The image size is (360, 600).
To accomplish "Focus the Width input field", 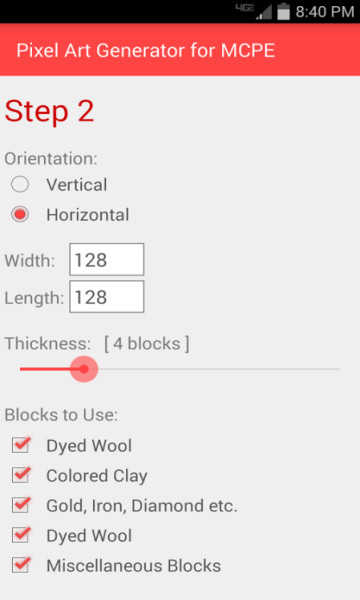I will [107, 259].
